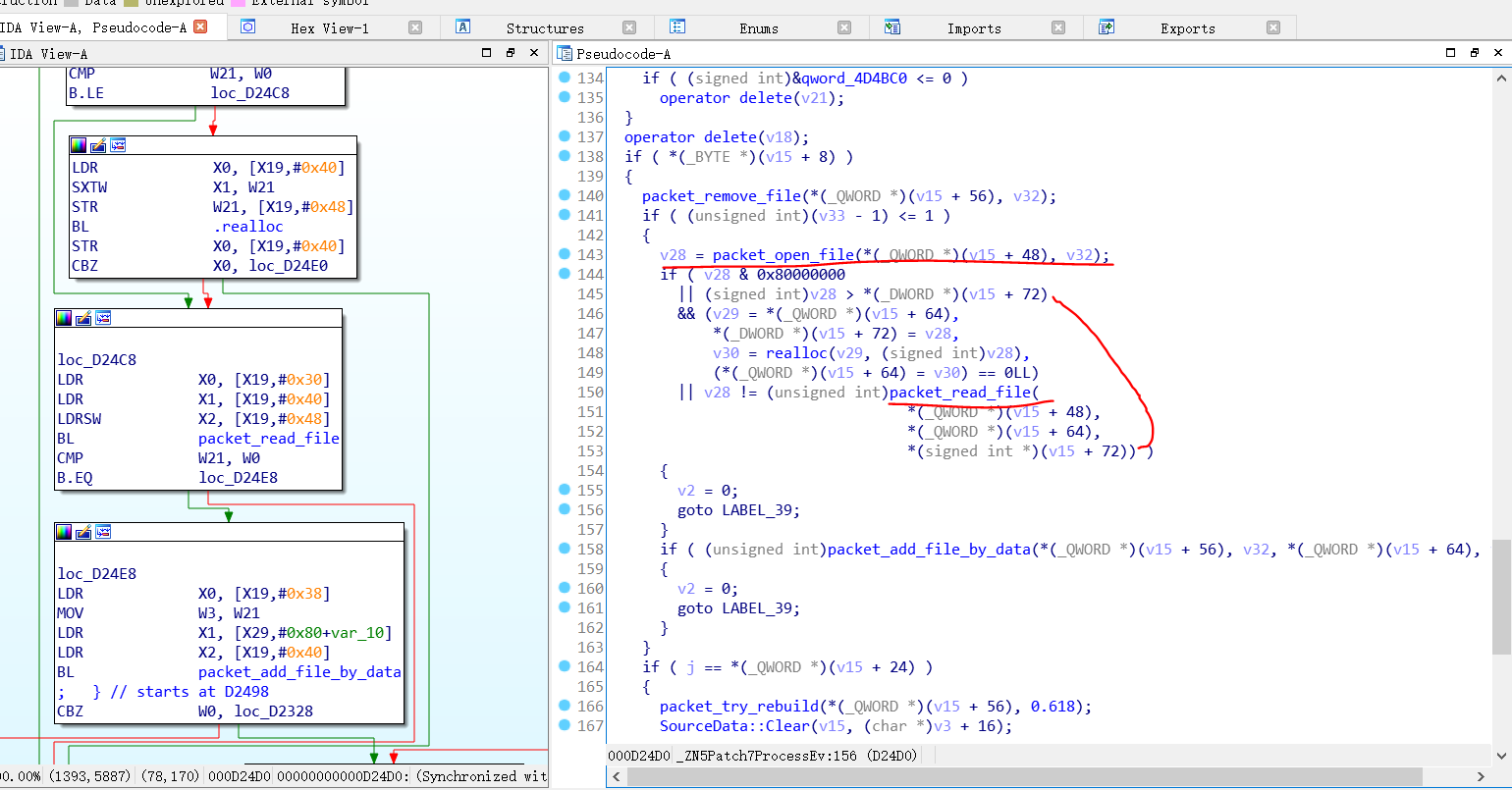Click the Exports tab icon
The image size is (1512, 790).
pyautogui.click(x=1107, y=27)
